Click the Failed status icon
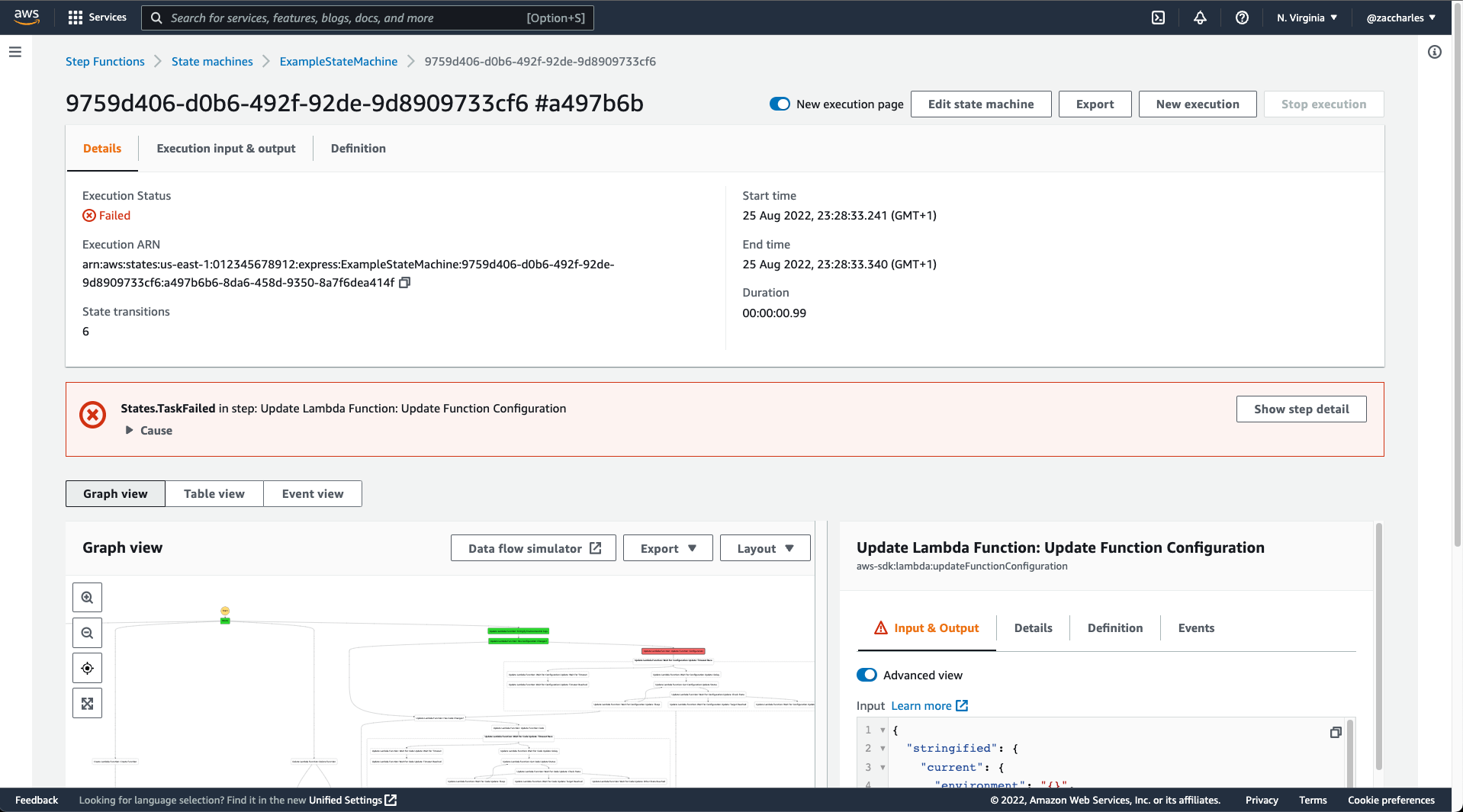This screenshot has height=812, width=1463. 89,216
